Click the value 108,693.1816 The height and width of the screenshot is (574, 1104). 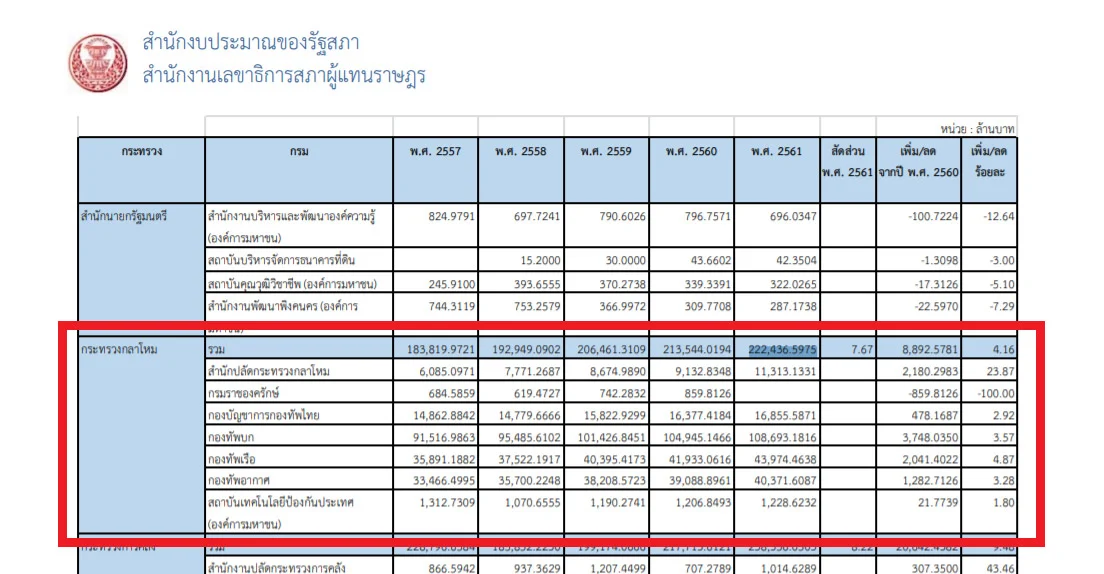(x=782, y=437)
